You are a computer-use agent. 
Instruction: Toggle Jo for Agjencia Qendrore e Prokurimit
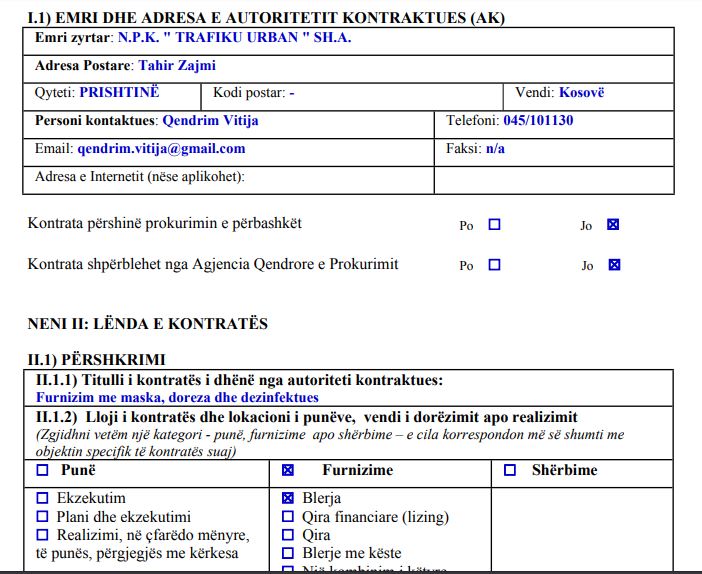click(x=614, y=265)
